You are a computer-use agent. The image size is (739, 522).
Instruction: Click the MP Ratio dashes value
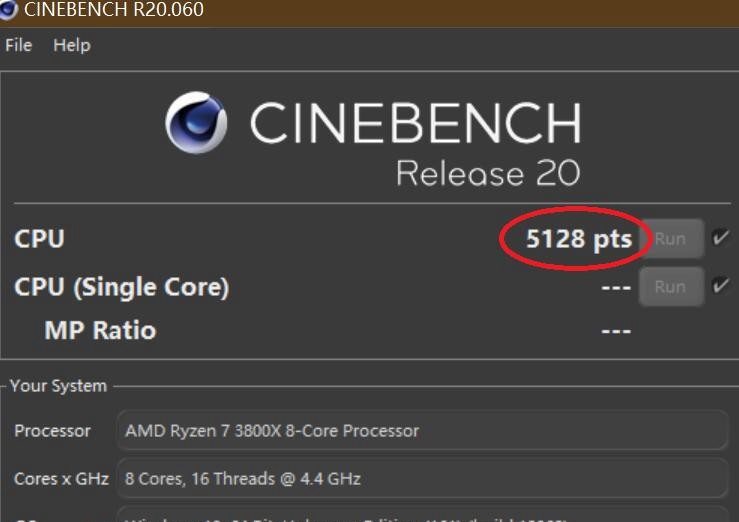tap(616, 331)
